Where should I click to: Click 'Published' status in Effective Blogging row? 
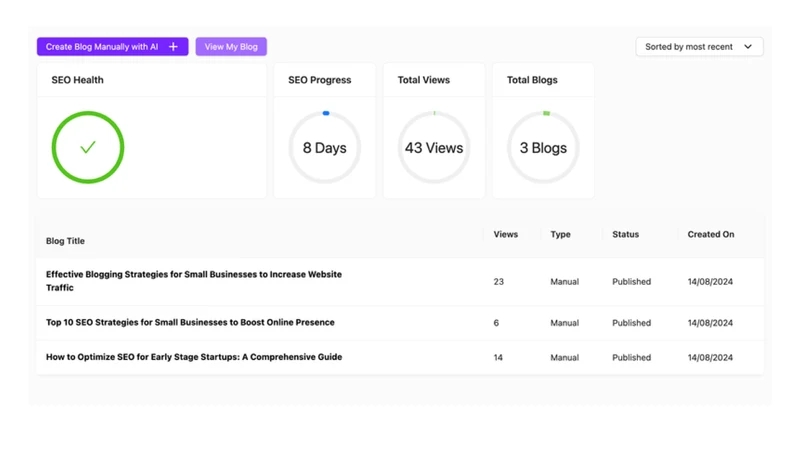coord(632,282)
